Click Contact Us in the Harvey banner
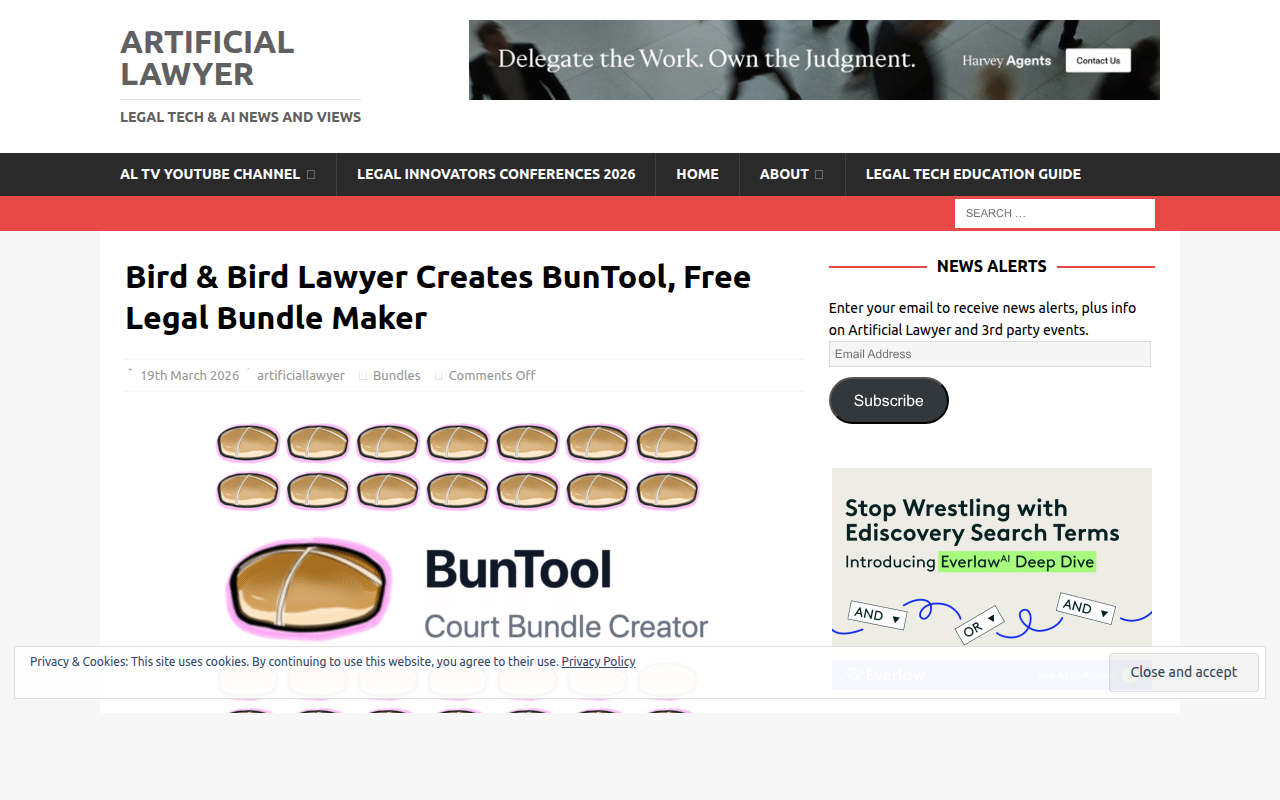 [x=1098, y=61]
